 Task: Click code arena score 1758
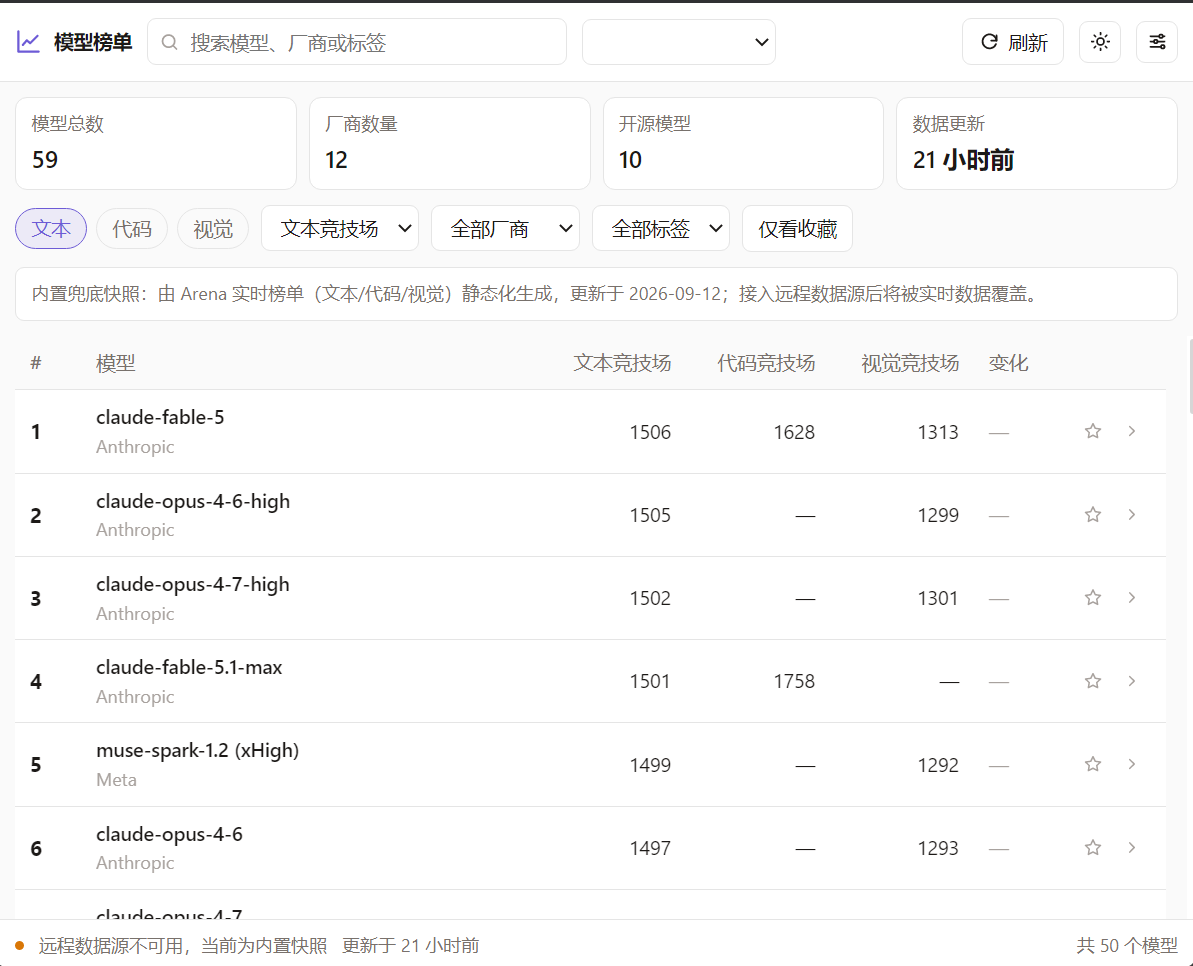click(794, 682)
